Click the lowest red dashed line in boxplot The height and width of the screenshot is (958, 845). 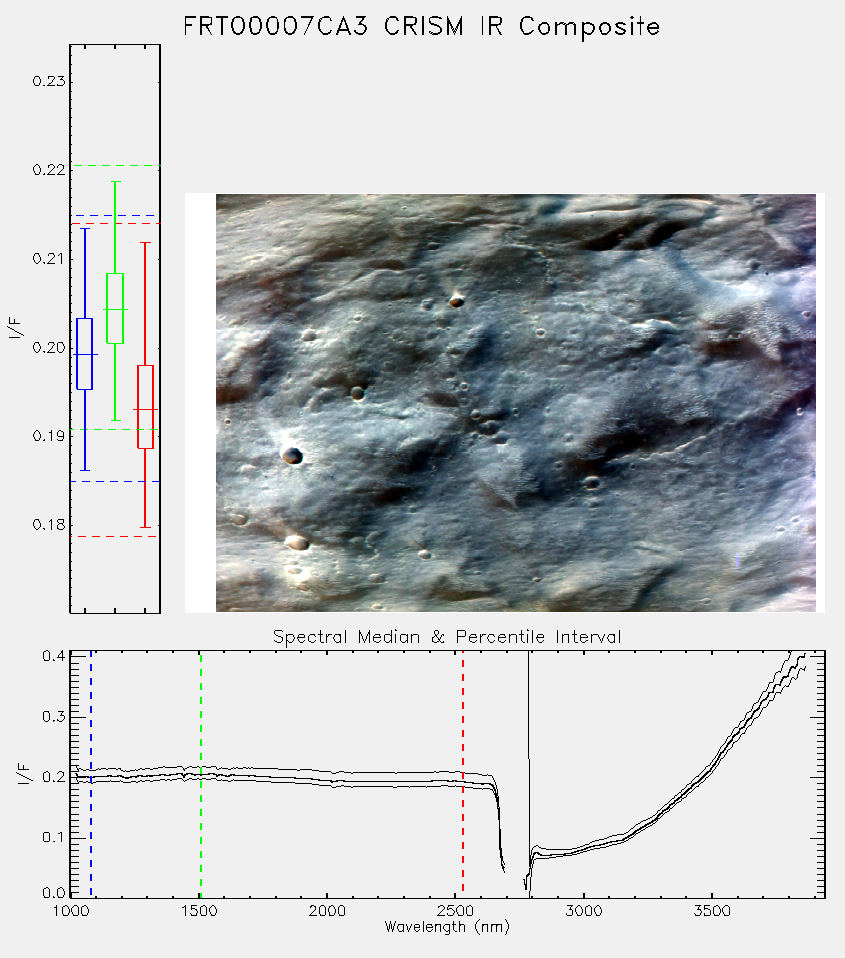[x=115, y=536]
